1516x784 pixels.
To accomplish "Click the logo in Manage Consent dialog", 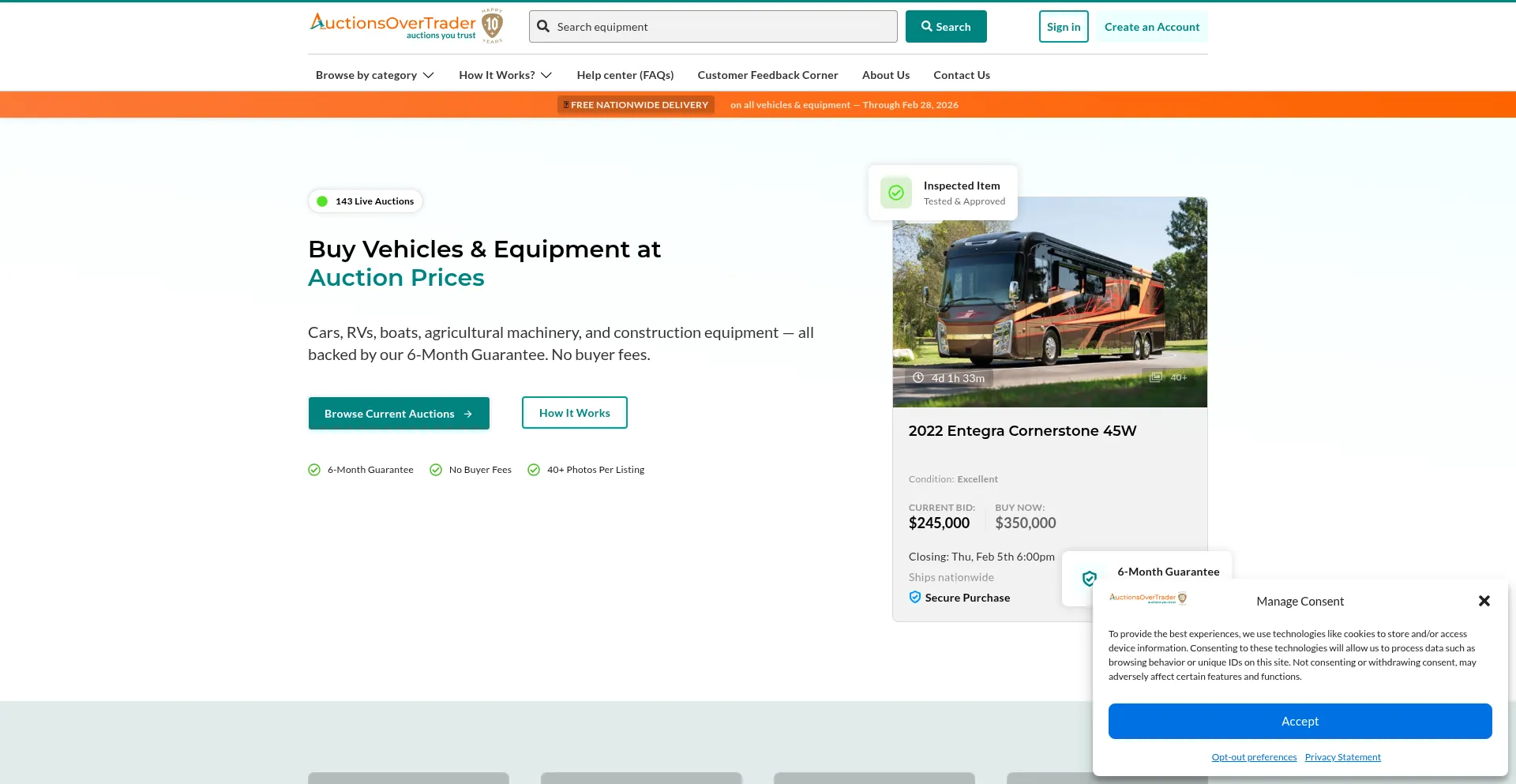I will coord(1148,598).
